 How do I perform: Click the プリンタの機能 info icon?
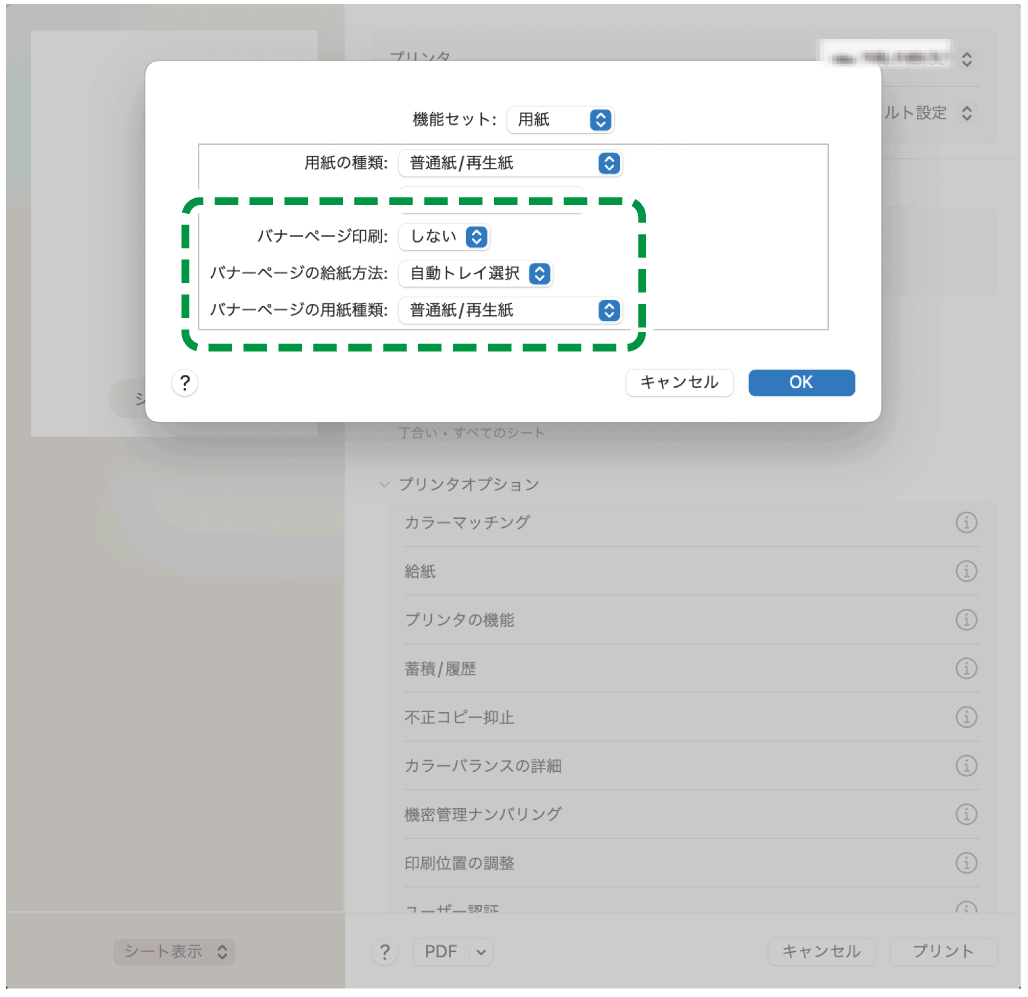pos(966,620)
